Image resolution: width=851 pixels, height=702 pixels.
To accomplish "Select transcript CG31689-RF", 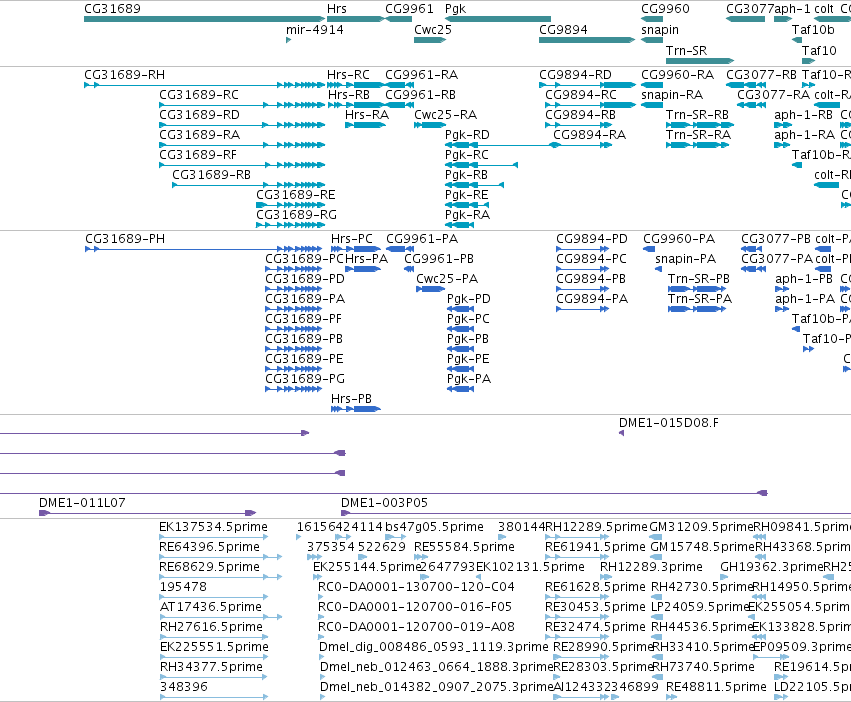I will click(x=242, y=165).
